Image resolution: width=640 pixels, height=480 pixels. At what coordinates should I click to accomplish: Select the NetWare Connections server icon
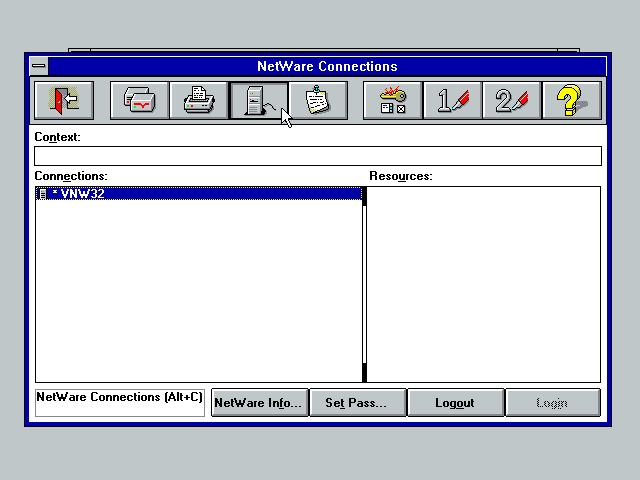(259, 100)
